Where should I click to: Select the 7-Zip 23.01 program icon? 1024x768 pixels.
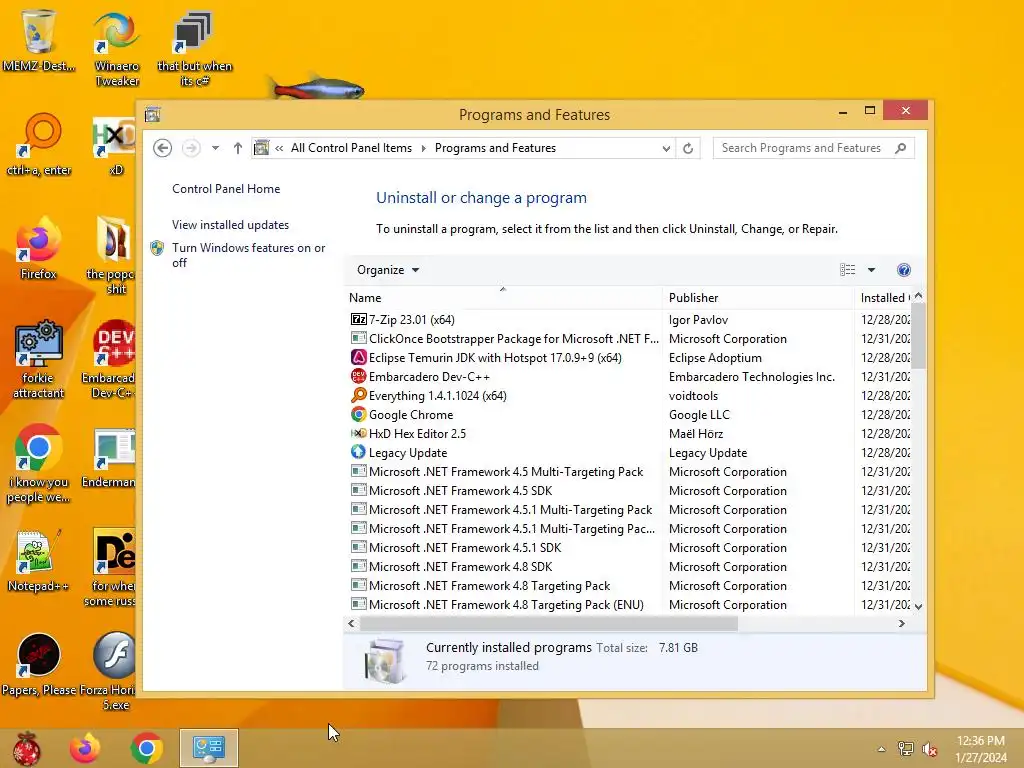[358, 319]
